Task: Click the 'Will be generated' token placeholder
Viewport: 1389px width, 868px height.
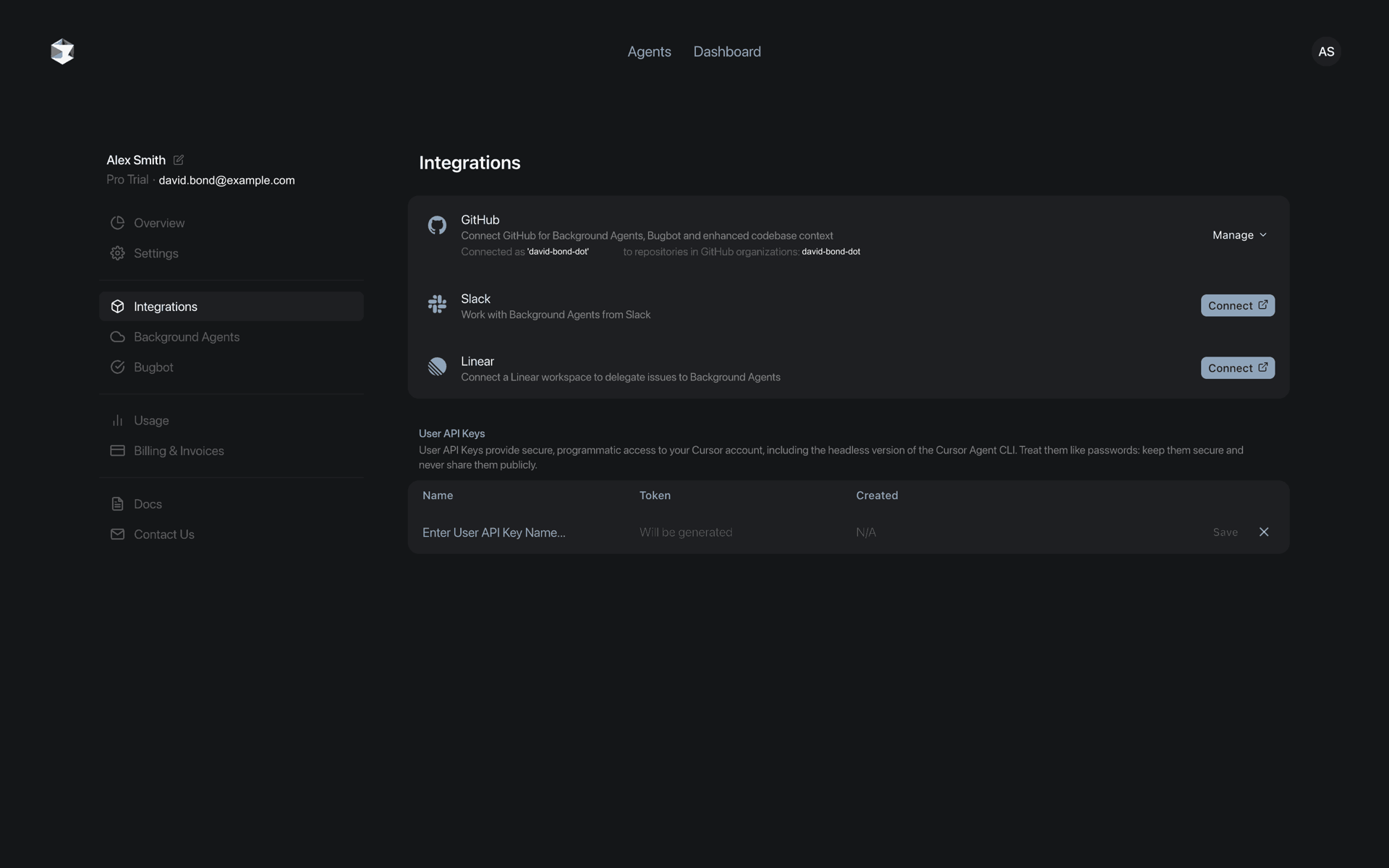Action: click(x=686, y=532)
